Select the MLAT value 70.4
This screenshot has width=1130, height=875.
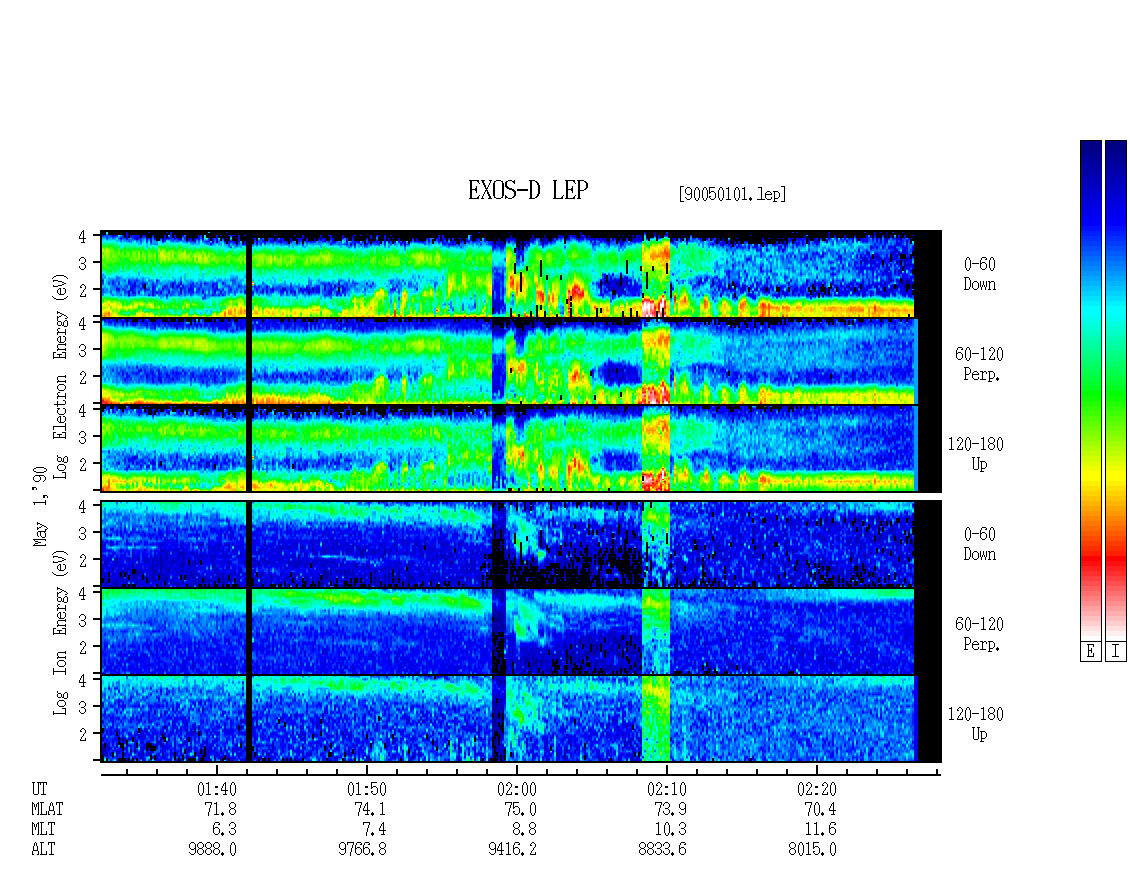820,809
